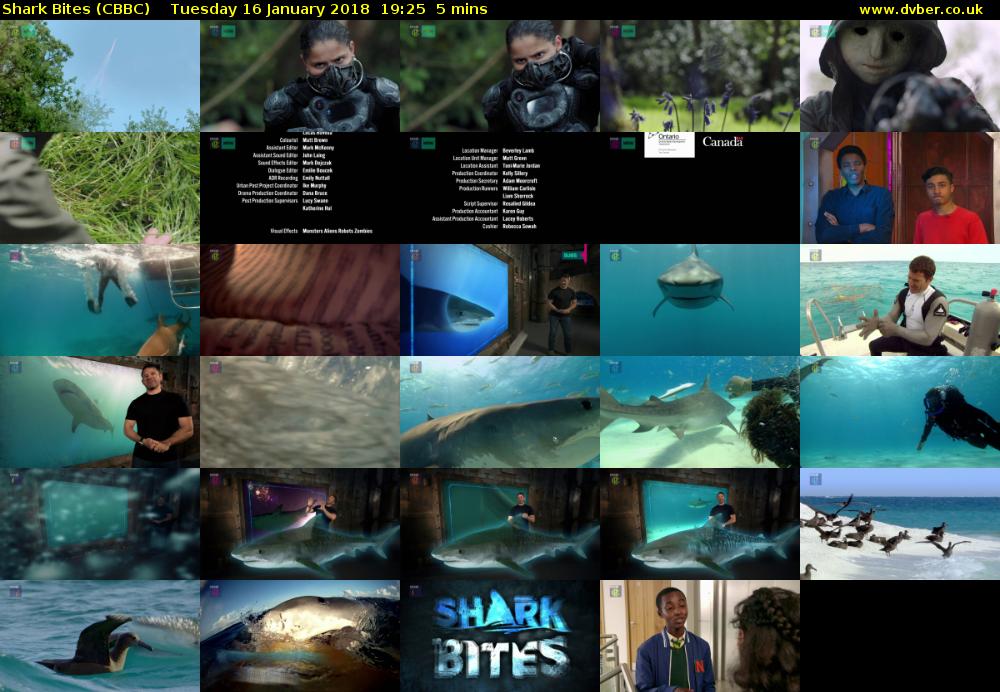Open the thumbnail of two boys in blue and red
Image resolution: width=1000 pixels, height=692 pixels.
pyautogui.click(x=899, y=188)
